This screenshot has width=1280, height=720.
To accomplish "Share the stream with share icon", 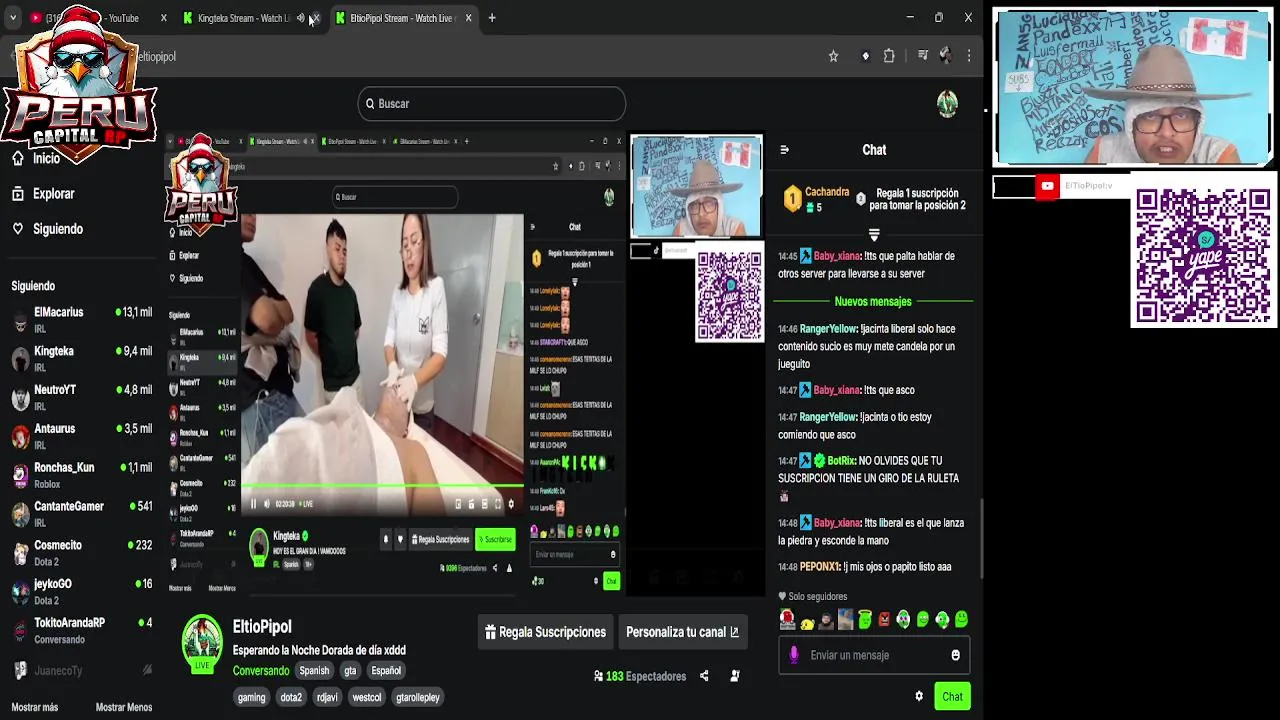I will tap(704, 676).
